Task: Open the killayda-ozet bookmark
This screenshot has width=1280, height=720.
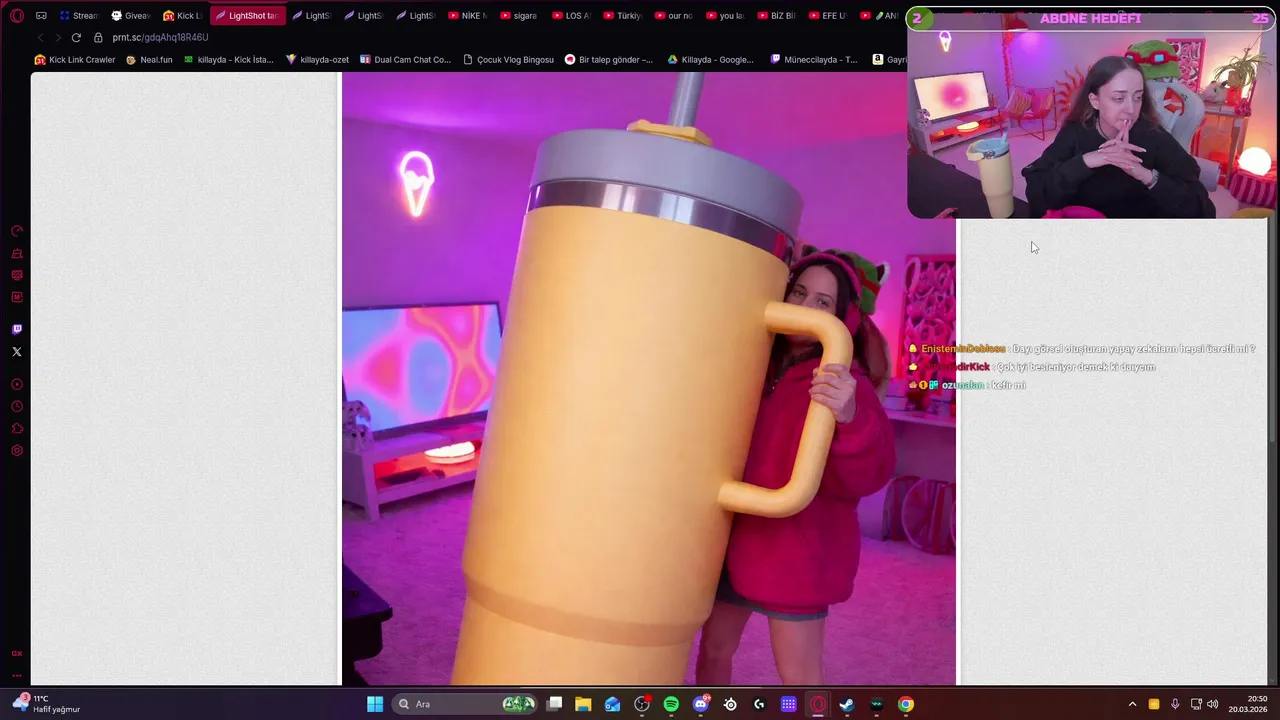Action: [x=317, y=60]
